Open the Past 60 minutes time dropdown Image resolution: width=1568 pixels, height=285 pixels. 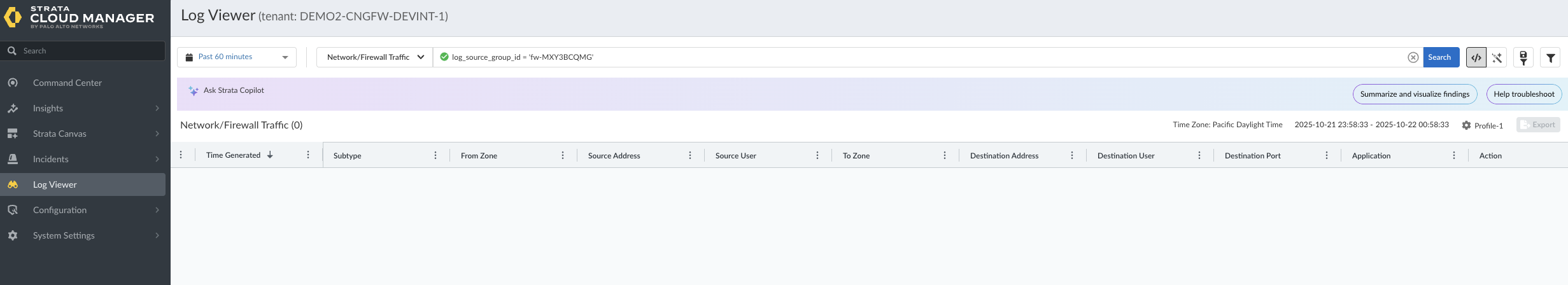(237, 57)
